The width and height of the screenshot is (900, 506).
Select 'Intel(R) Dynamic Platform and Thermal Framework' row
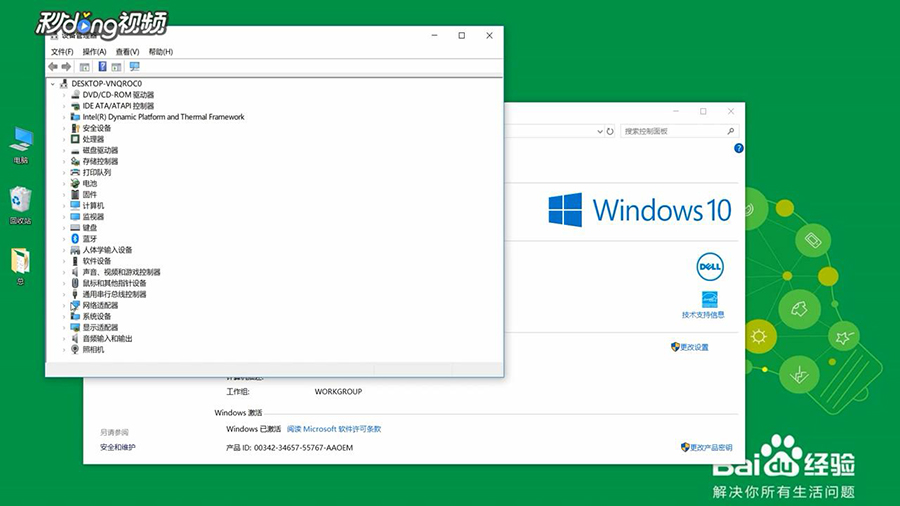click(164, 117)
